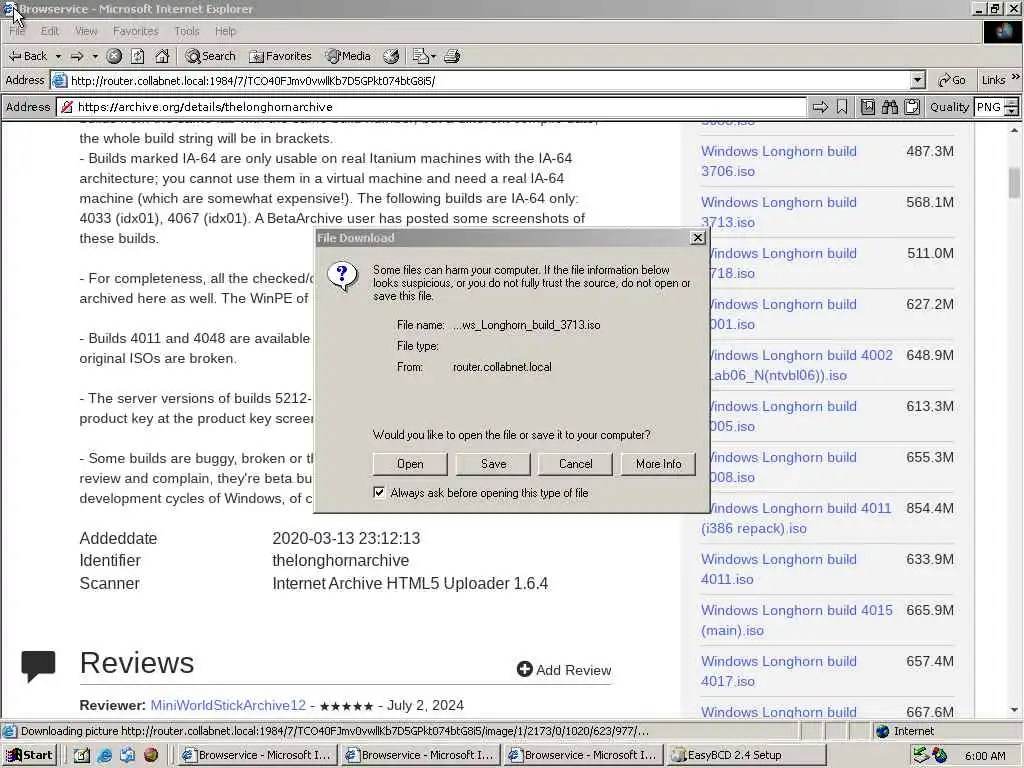Click More Info in the File Download dialog
Screen dimensions: 1024x768
pos(658,464)
